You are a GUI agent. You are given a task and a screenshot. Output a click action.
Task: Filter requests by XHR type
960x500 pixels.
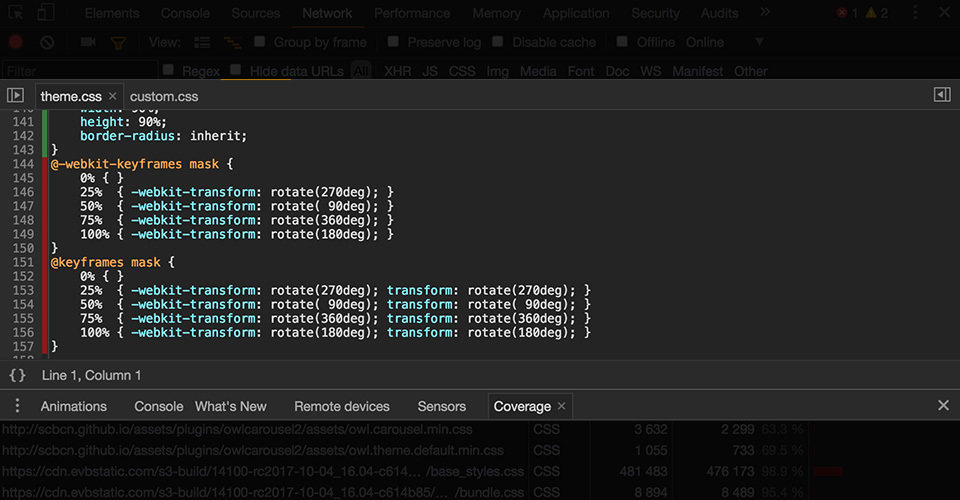(x=398, y=71)
